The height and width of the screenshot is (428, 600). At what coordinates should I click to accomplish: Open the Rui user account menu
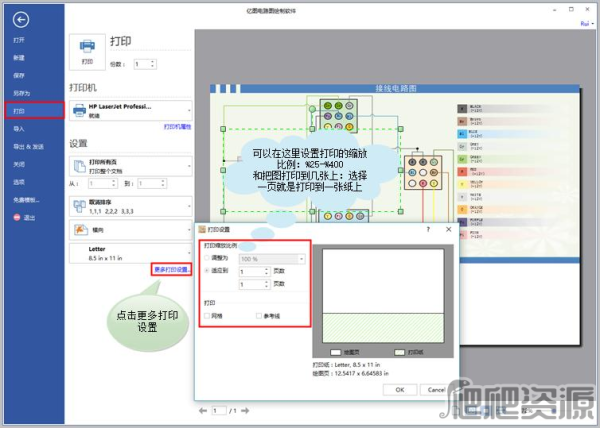[587, 24]
